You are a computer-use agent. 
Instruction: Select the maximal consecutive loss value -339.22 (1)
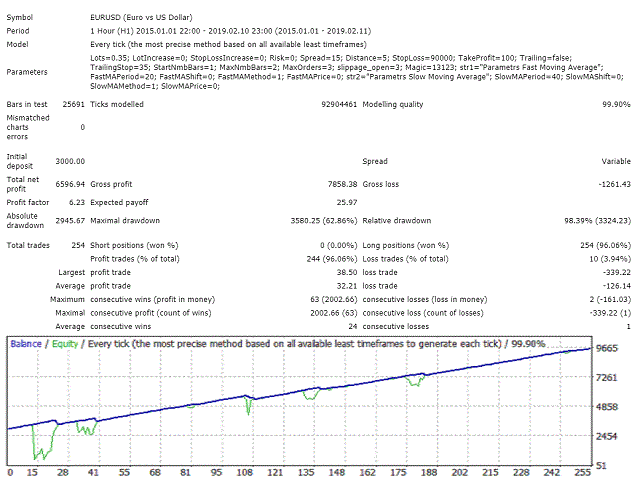point(610,313)
